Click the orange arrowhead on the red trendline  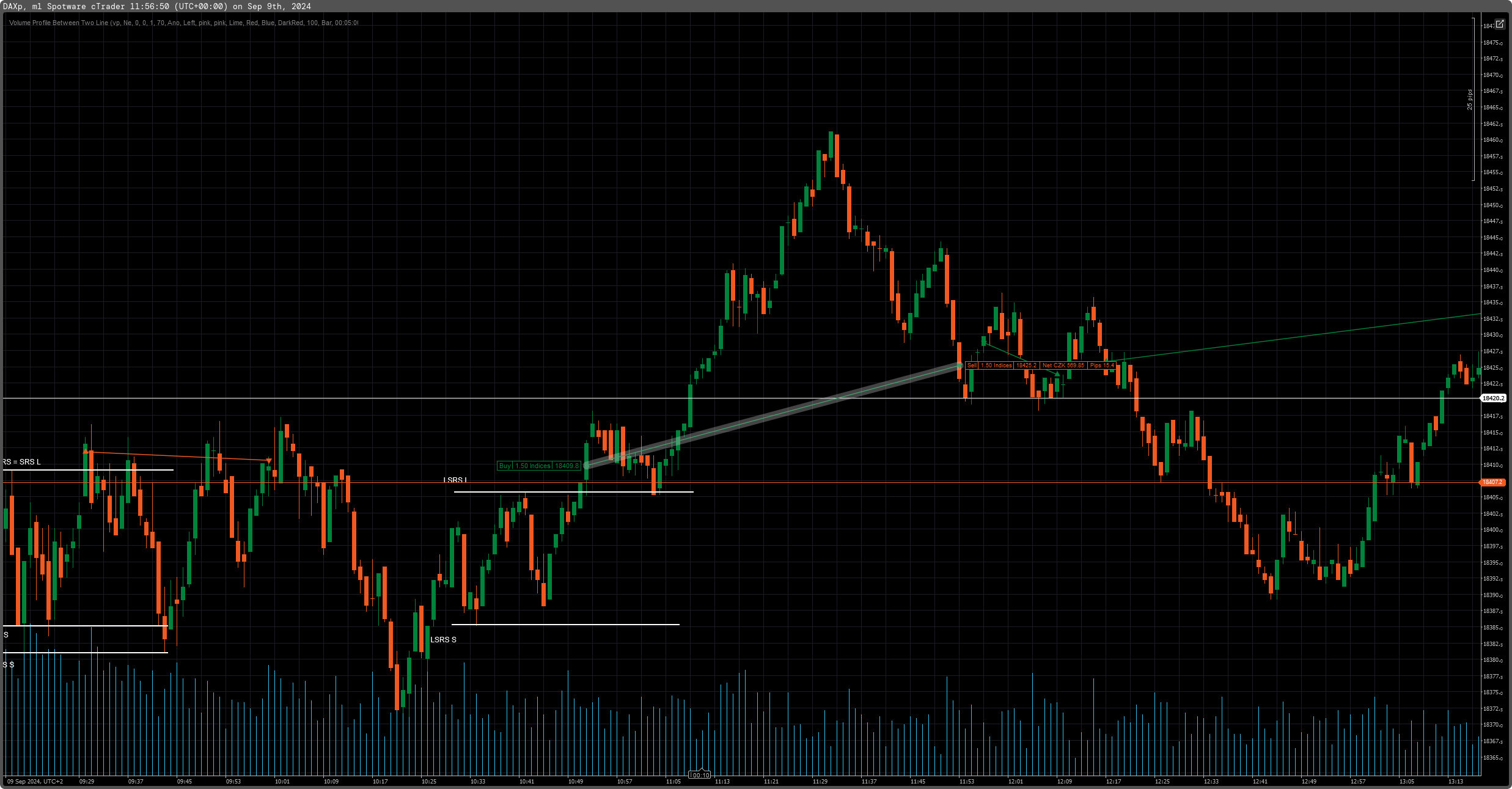coord(269,460)
